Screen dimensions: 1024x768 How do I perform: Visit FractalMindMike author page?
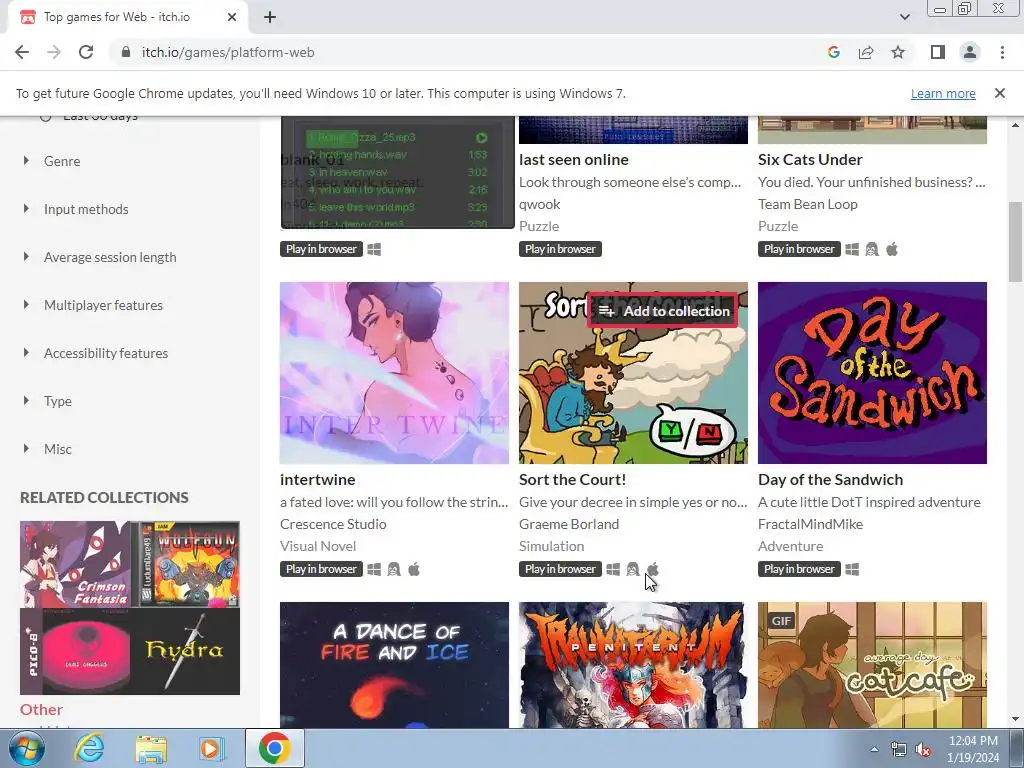pos(810,524)
